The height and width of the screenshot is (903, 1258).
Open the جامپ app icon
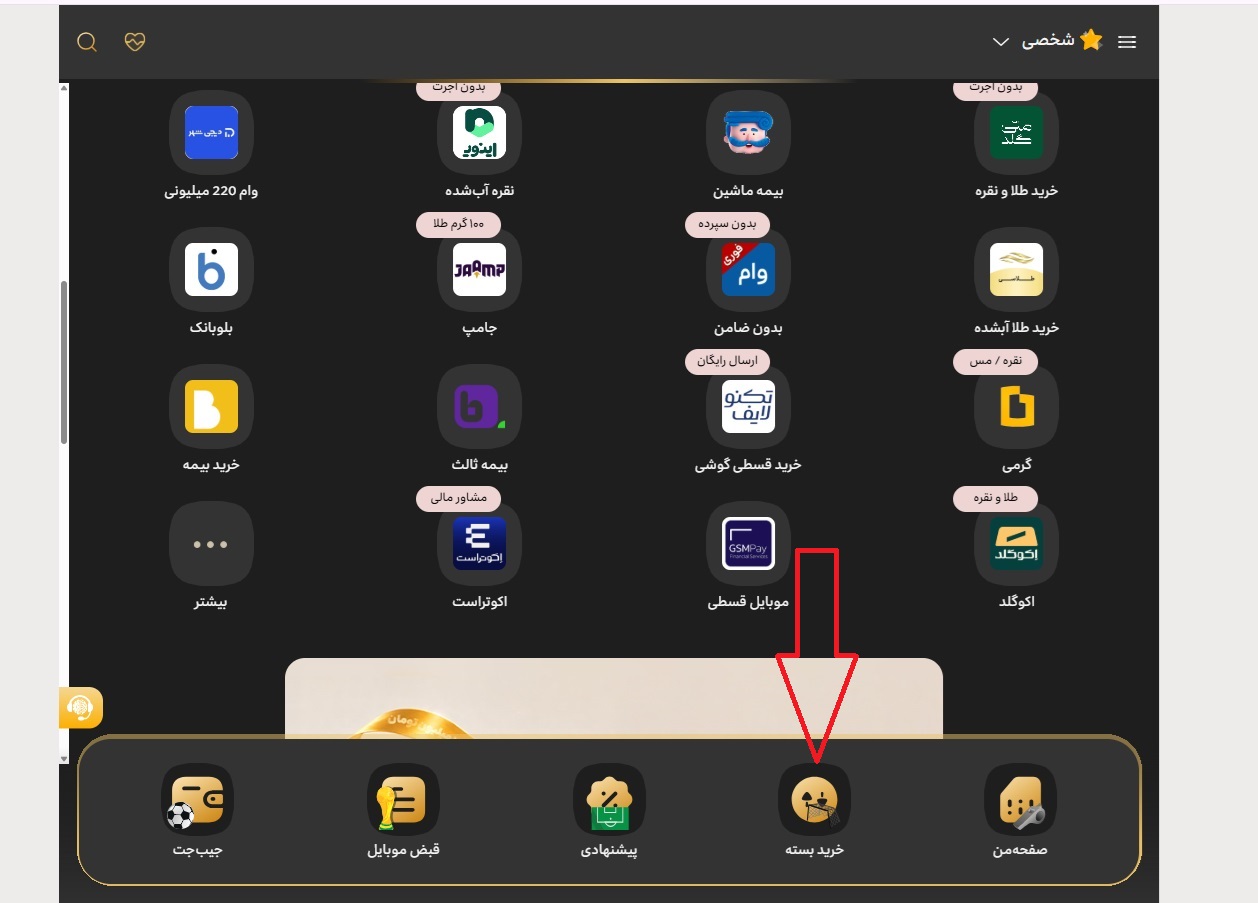(x=479, y=269)
